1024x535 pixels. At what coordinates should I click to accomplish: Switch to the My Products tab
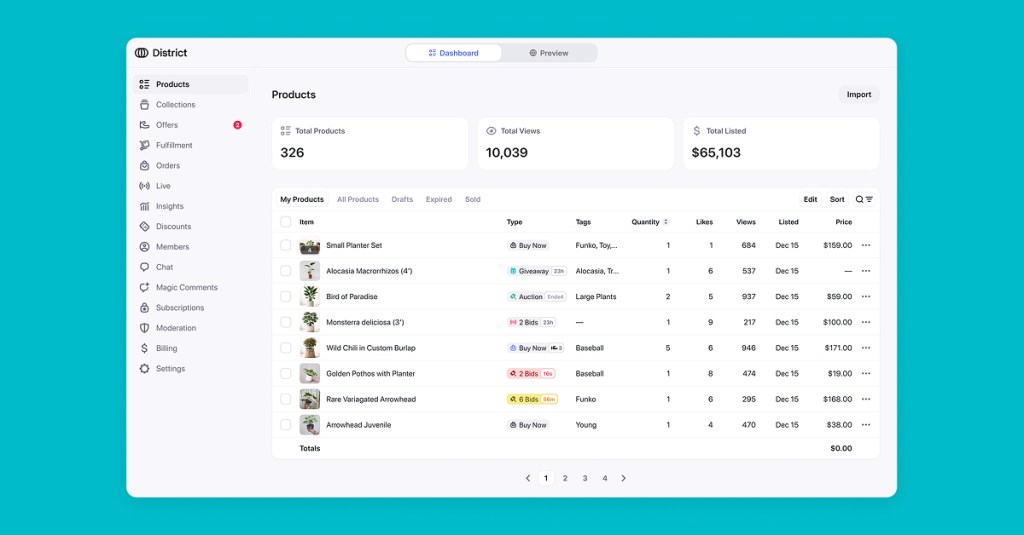pos(302,199)
